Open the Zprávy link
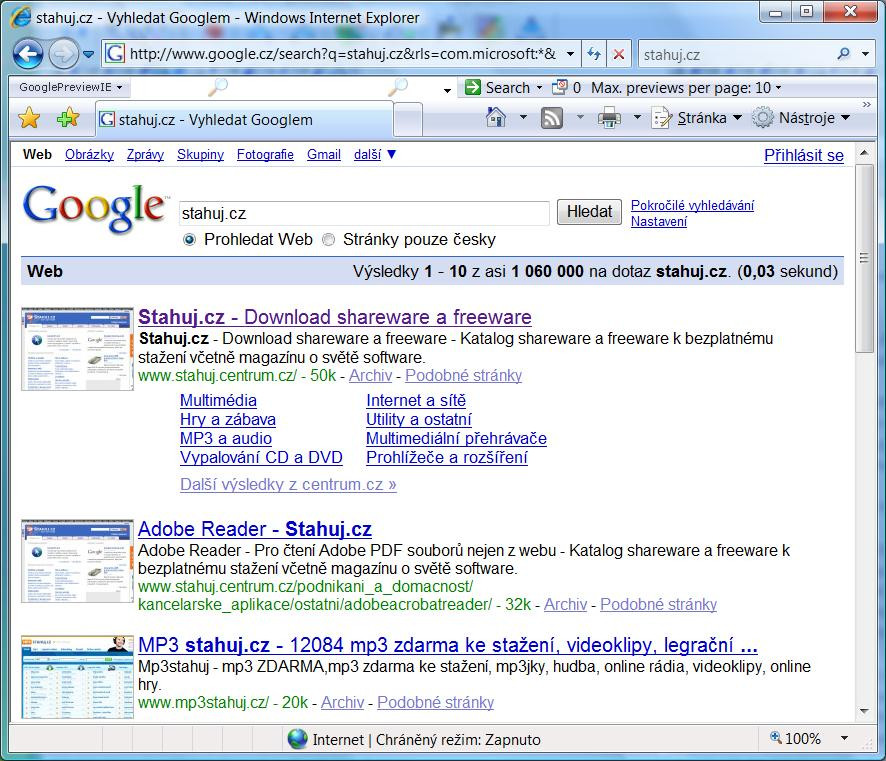Image resolution: width=886 pixels, height=761 pixels. tap(145, 154)
